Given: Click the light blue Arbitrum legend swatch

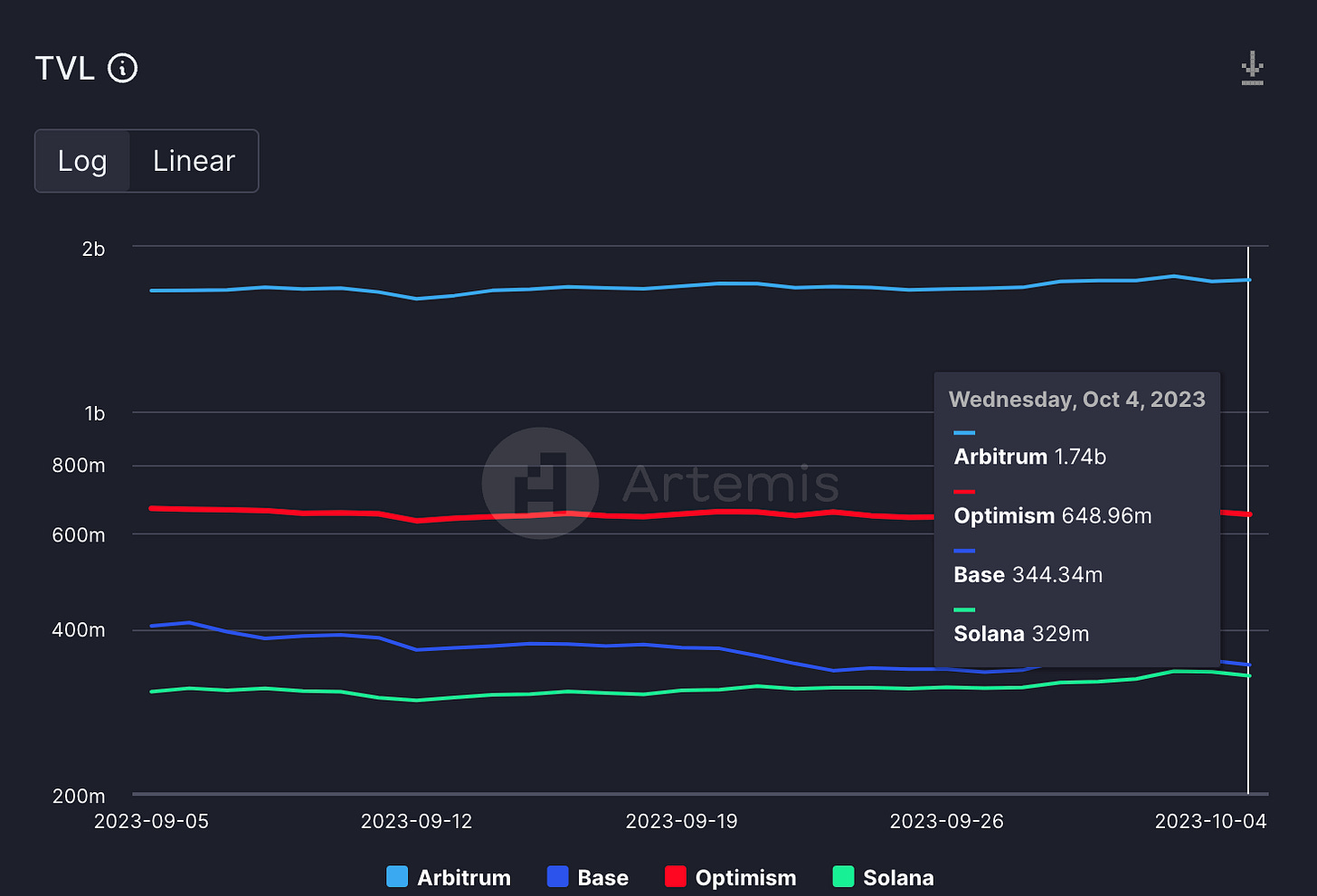Looking at the screenshot, I should point(397,876).
